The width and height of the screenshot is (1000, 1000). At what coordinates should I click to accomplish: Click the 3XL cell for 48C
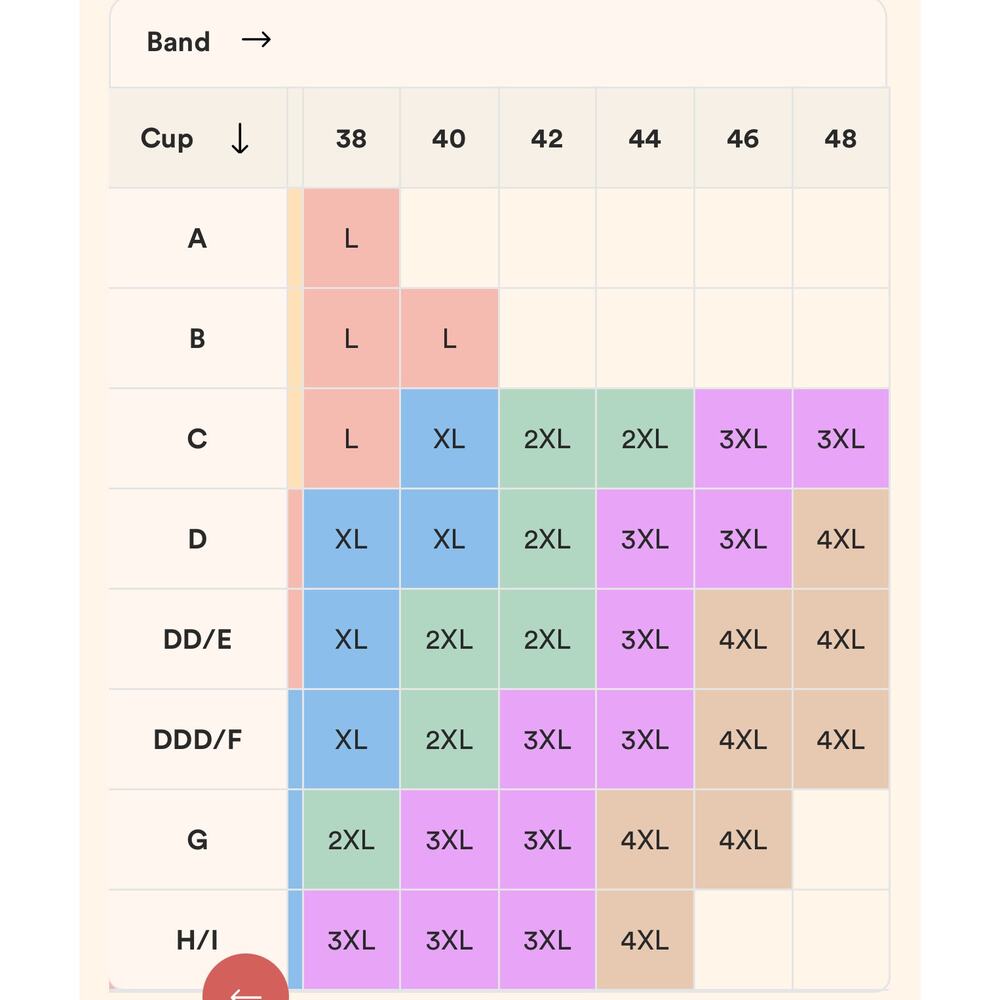point(841,439)
